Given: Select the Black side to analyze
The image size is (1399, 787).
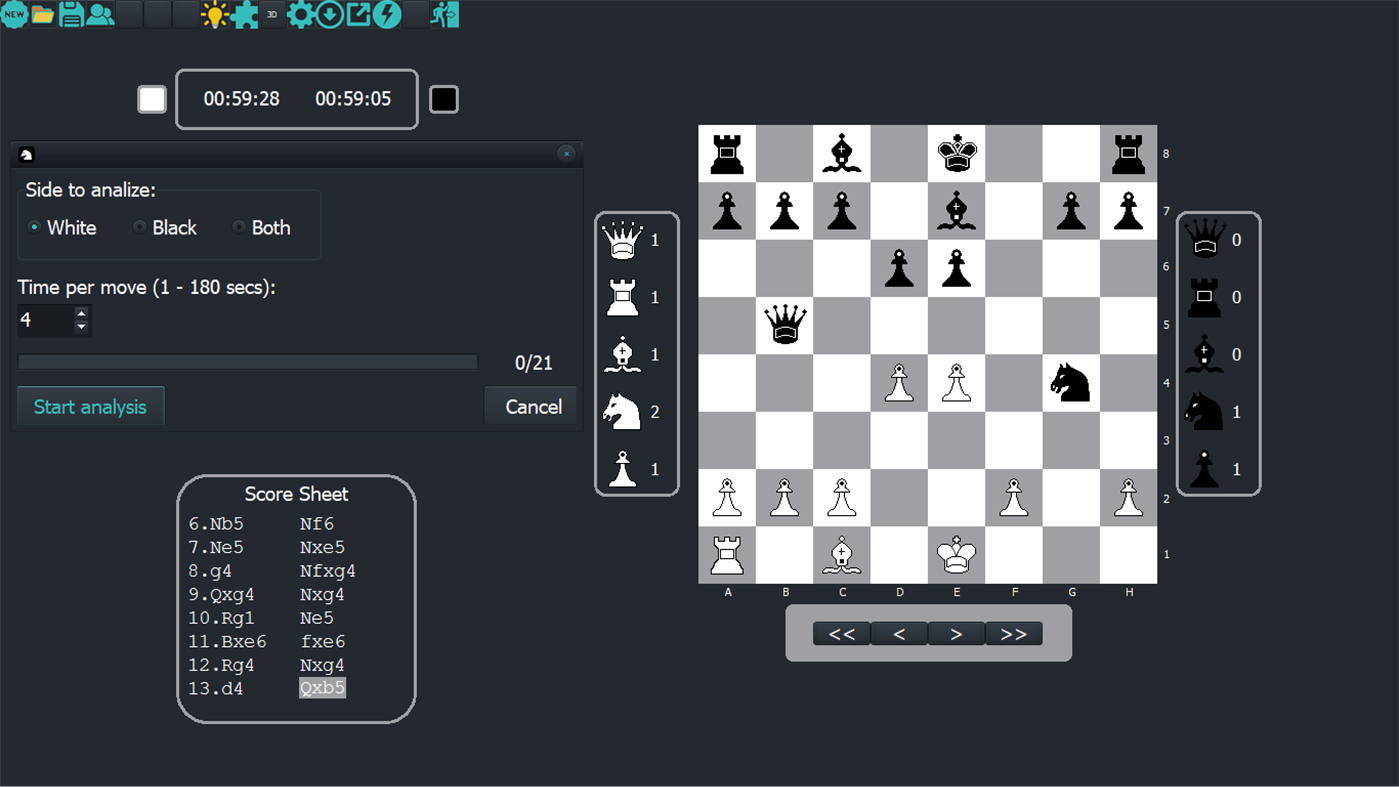Looking at the screenshot, I should click(139, 228).
